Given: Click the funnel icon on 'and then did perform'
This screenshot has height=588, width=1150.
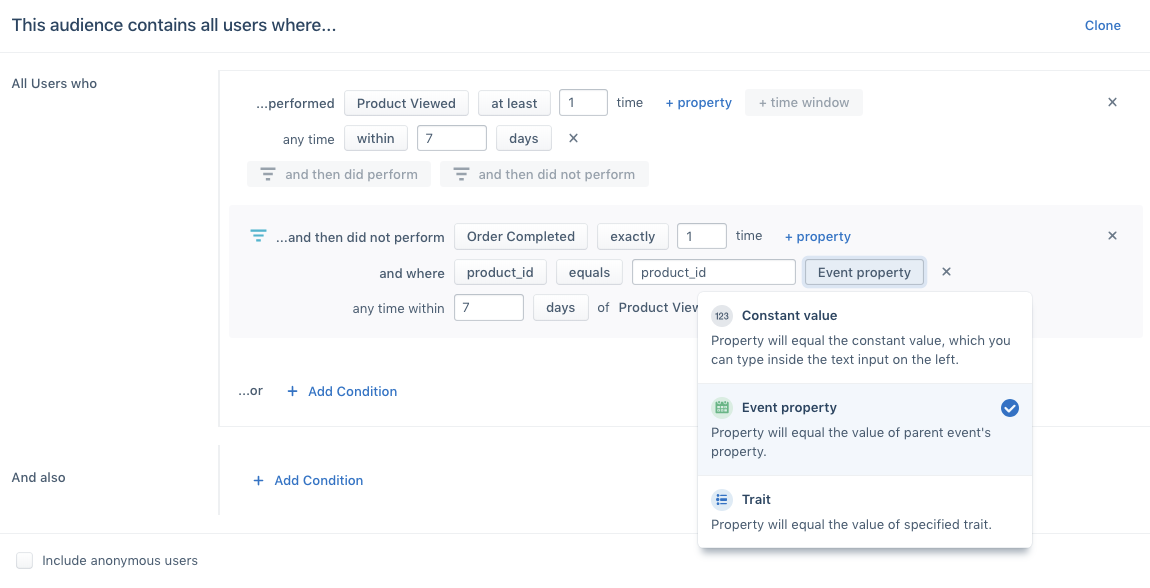Looking at the screenshot, I should pos(267,174).
